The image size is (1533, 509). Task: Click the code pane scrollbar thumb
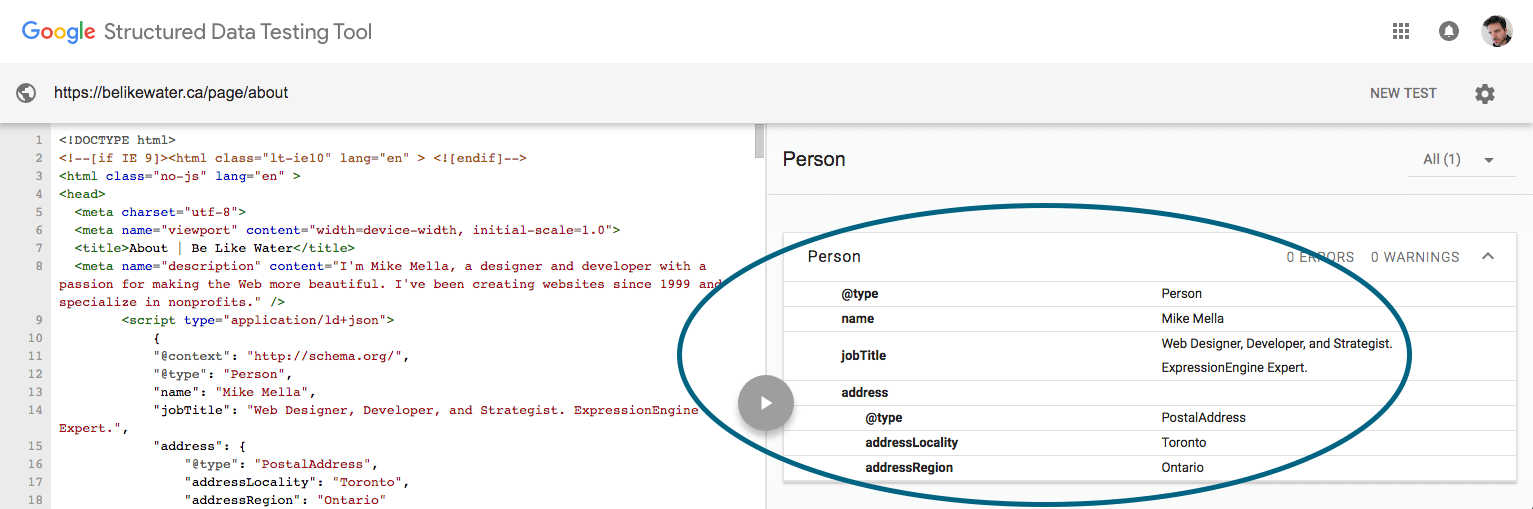(x=759, y=142)
